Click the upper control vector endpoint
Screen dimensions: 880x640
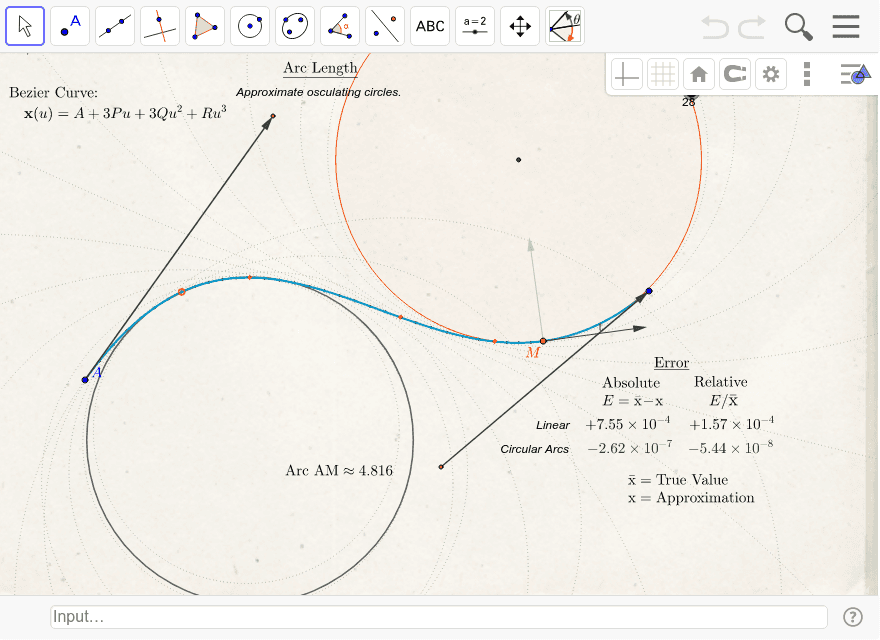tap(273, 116)
